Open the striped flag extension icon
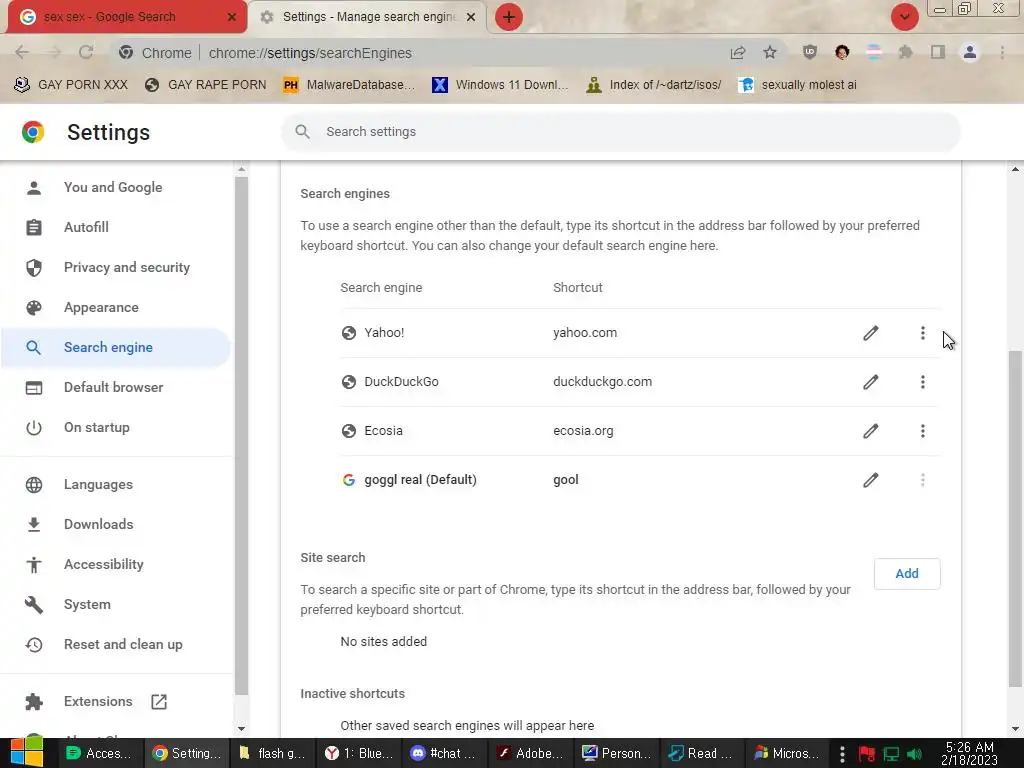The image size is (1024, 768). tap(874, 52)
